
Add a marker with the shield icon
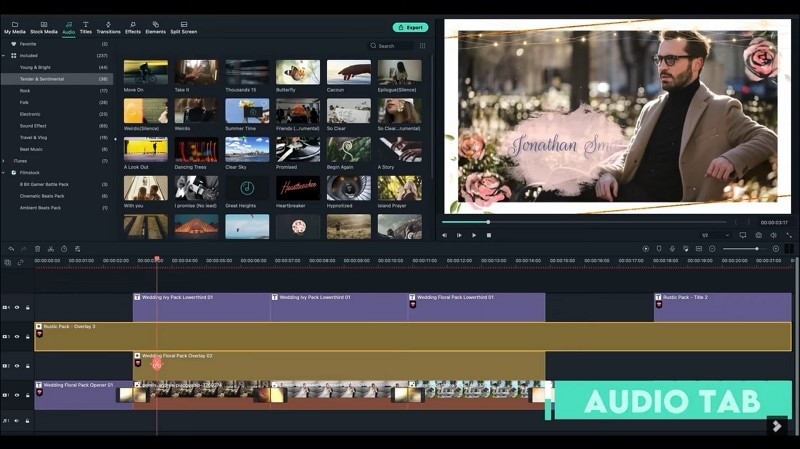[x=659, y=248]
